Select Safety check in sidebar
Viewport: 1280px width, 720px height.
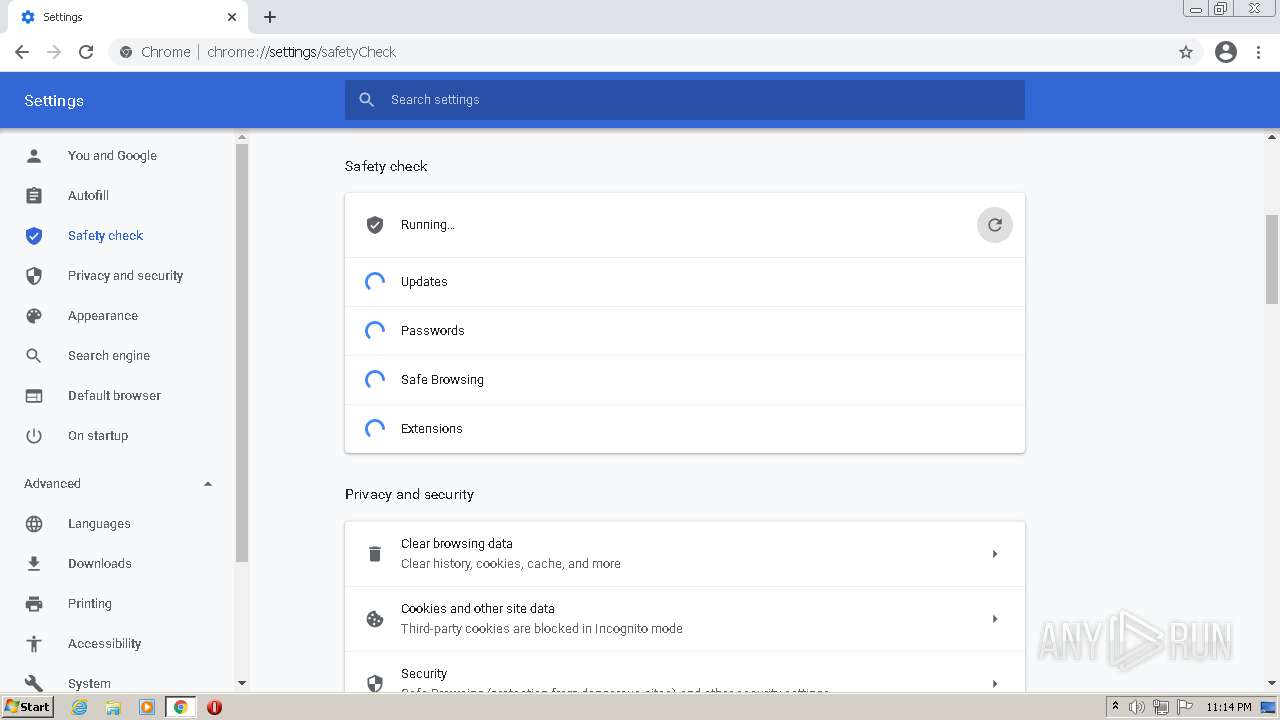(105, 236)
